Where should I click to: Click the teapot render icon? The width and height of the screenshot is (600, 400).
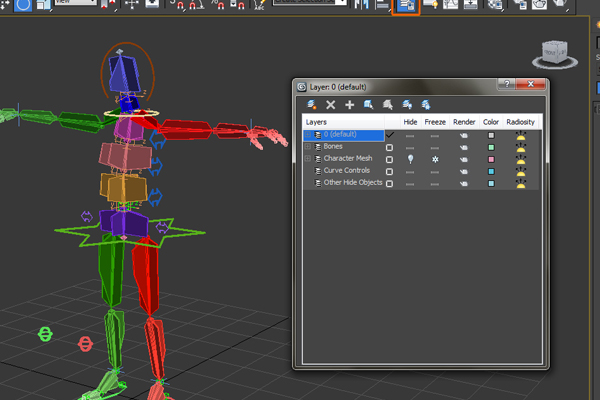tap(540, 5)
